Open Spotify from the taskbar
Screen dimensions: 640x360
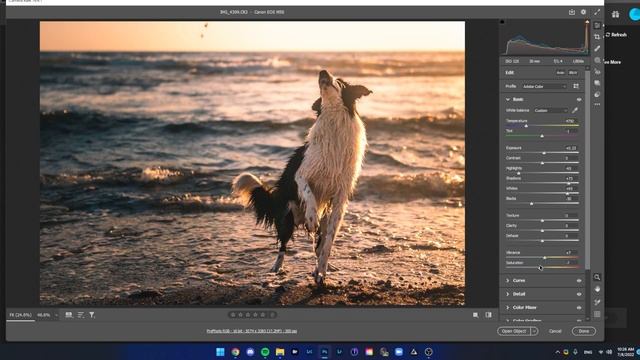[x=265, y=352]
